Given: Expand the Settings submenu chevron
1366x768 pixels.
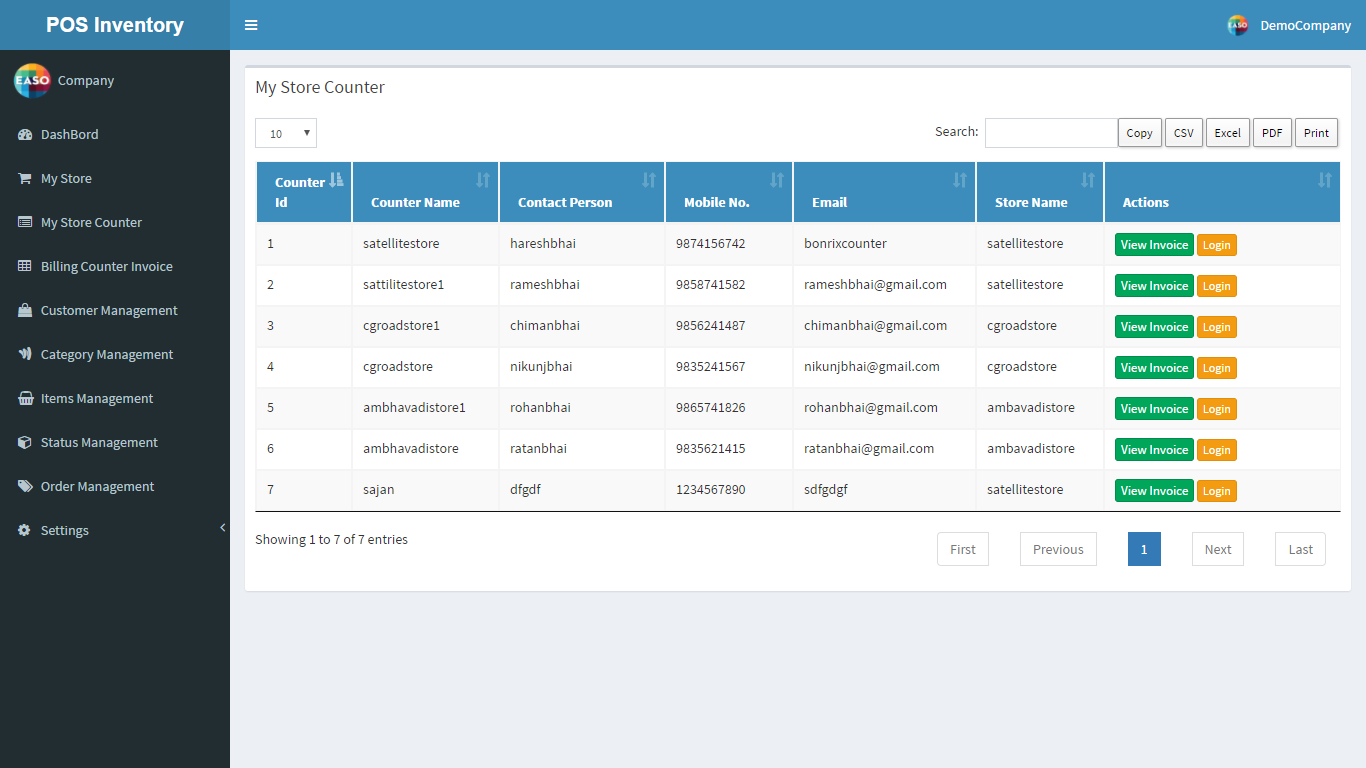Looking at the screenshot, I should click(x=222, y=528).
